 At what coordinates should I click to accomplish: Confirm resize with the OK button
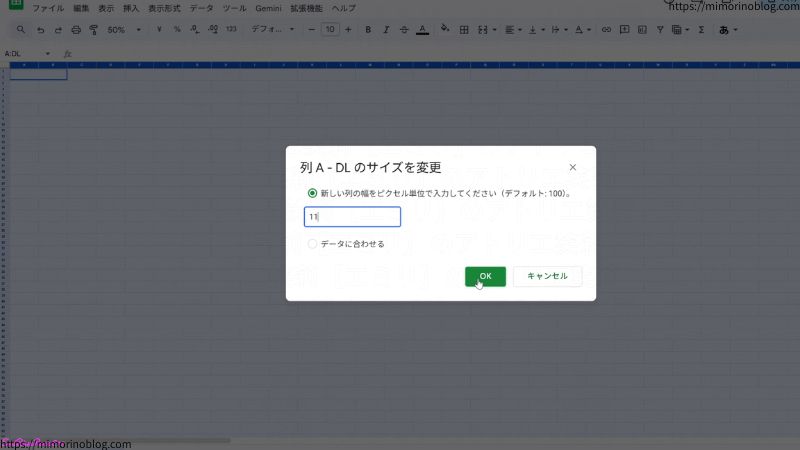click(485, 277)
